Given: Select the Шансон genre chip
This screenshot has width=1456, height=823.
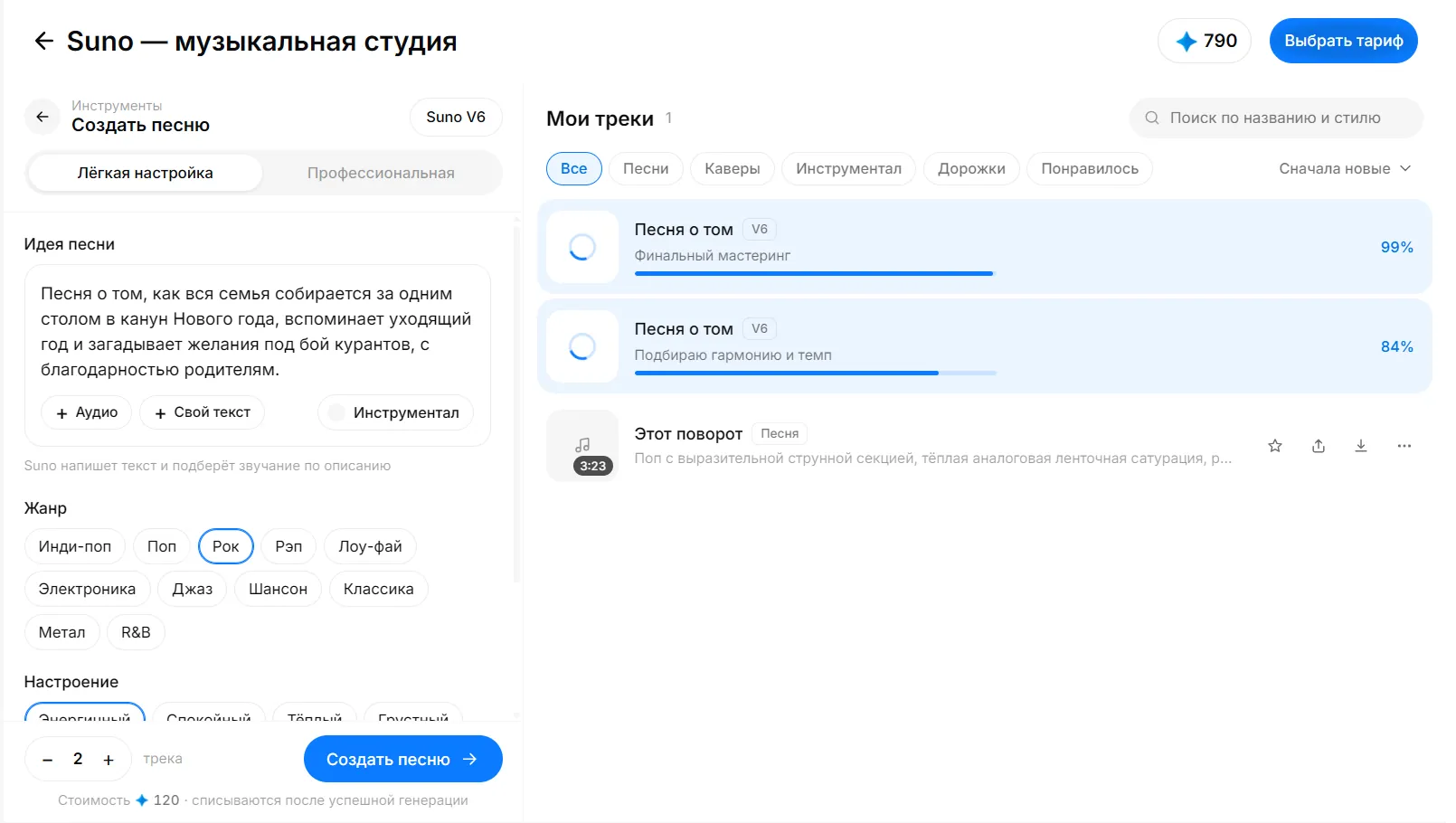Looking at the screenshot, I should pos(278,589).
